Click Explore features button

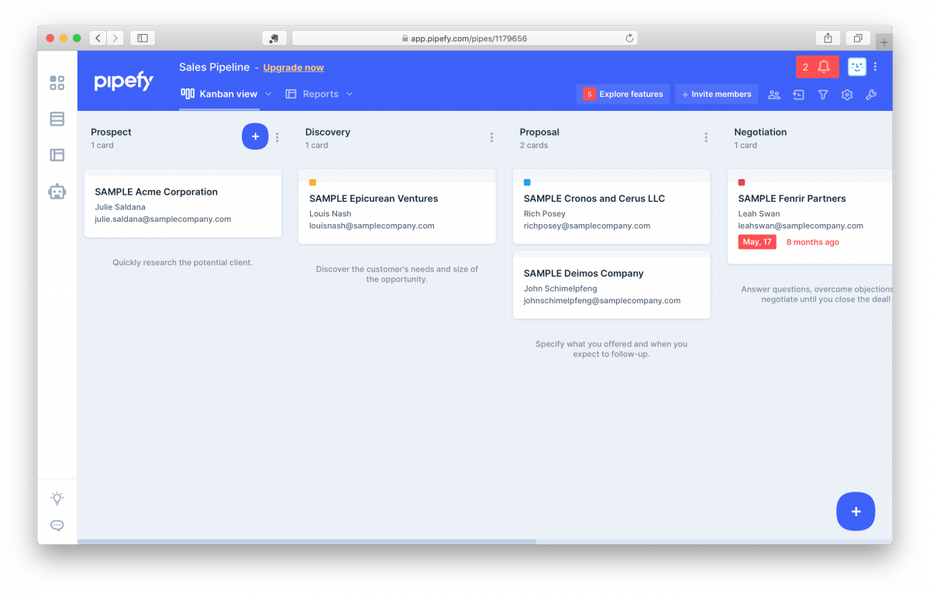click(x=623, y=94)
